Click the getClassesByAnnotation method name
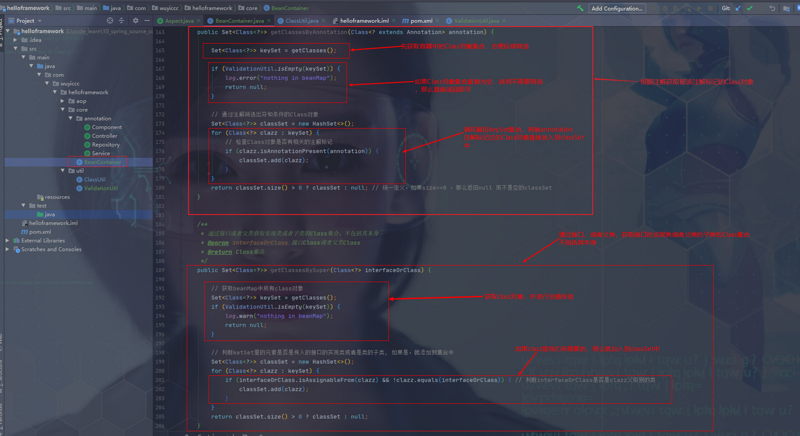The width and height of the screenshot is (800, 436). pos(309,32)
